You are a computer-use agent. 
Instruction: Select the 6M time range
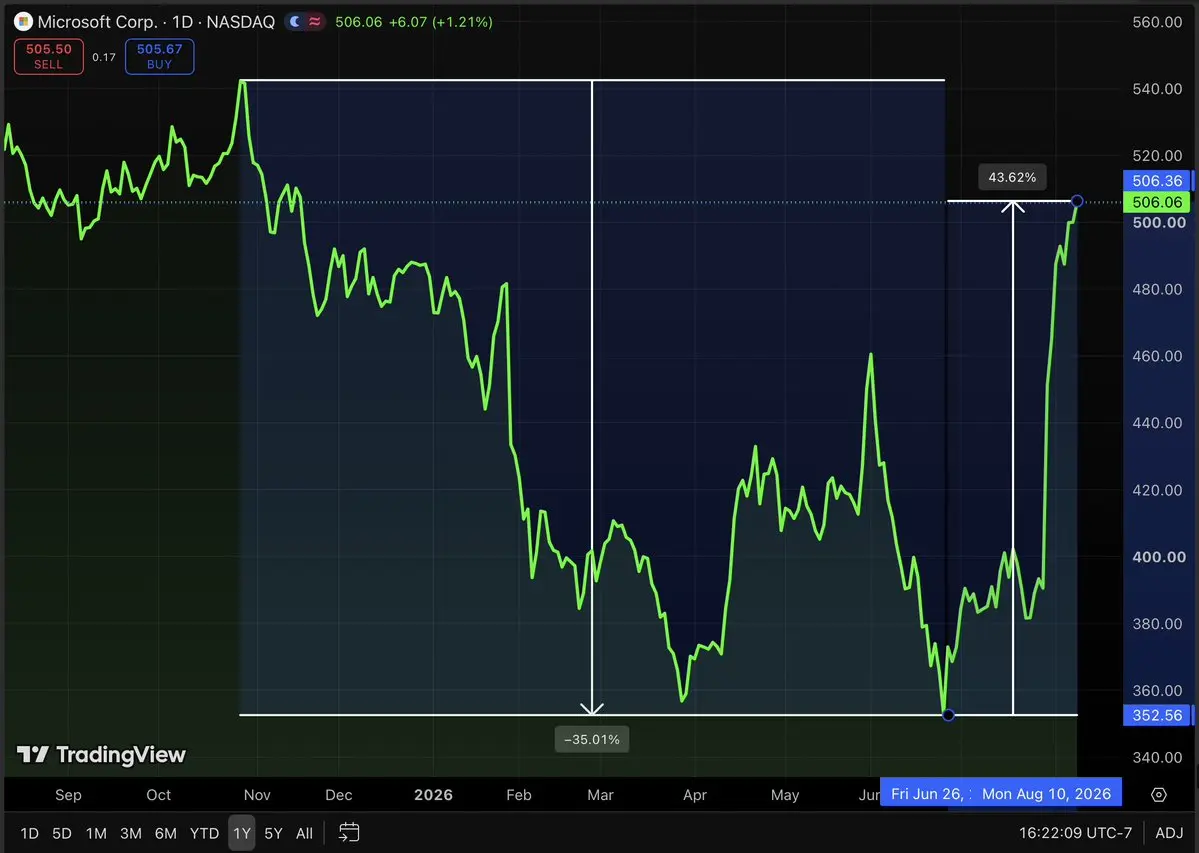coord(166,833)
